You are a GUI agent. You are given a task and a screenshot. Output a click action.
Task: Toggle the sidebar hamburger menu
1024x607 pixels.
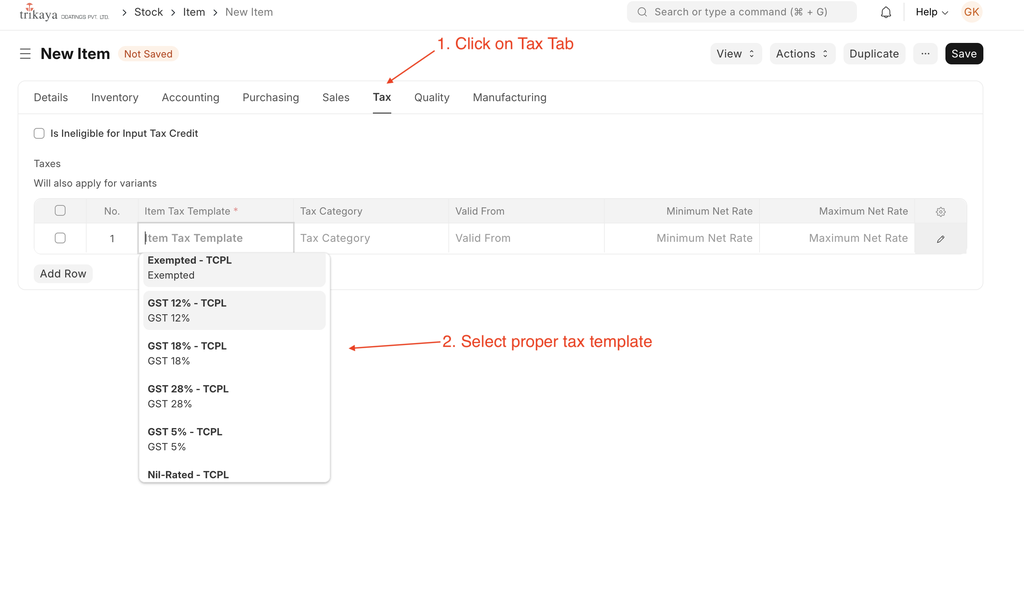pyautogui.click(x=25, y=54)
